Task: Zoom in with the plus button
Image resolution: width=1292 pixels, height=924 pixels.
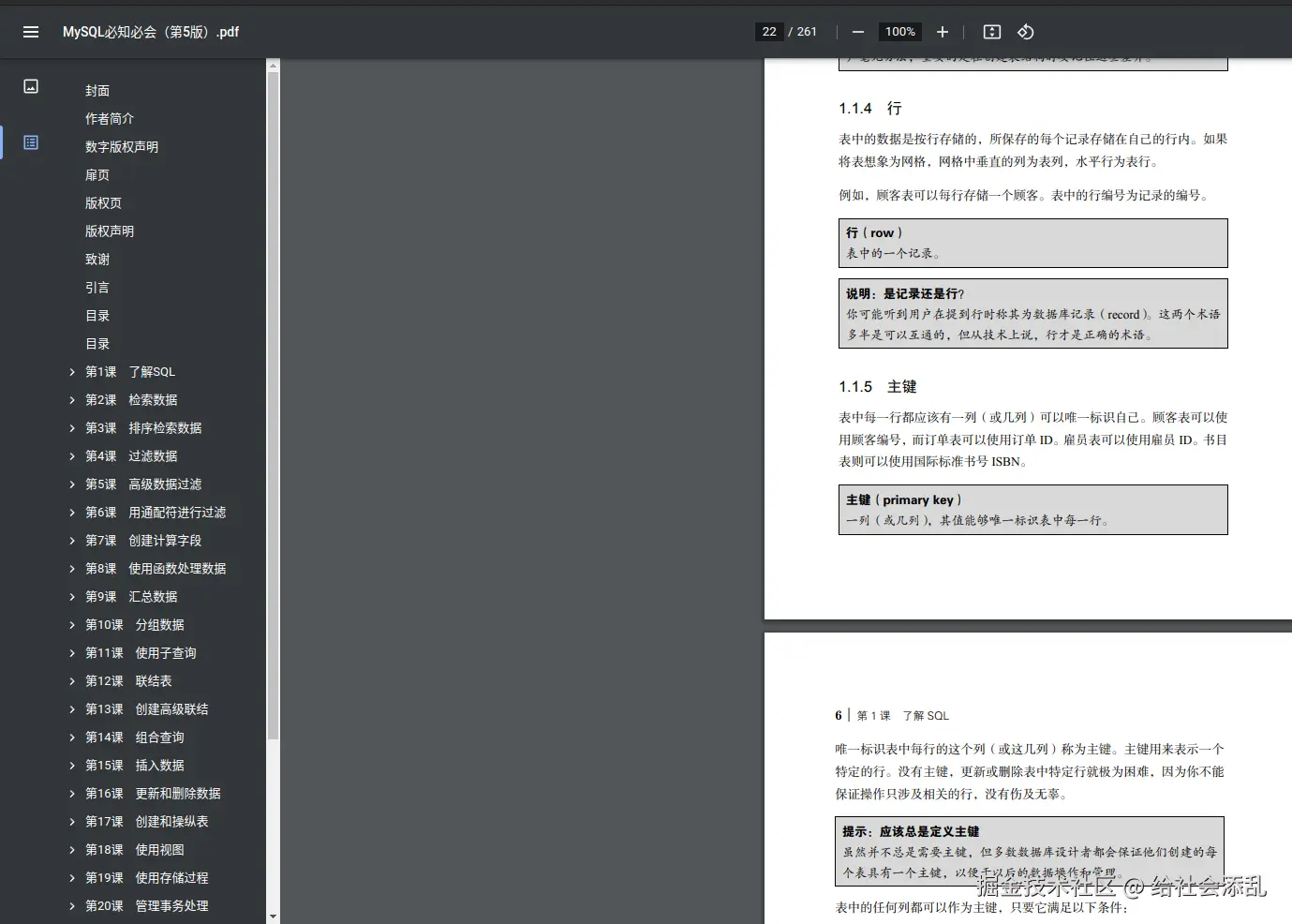Action: point(943,32)
